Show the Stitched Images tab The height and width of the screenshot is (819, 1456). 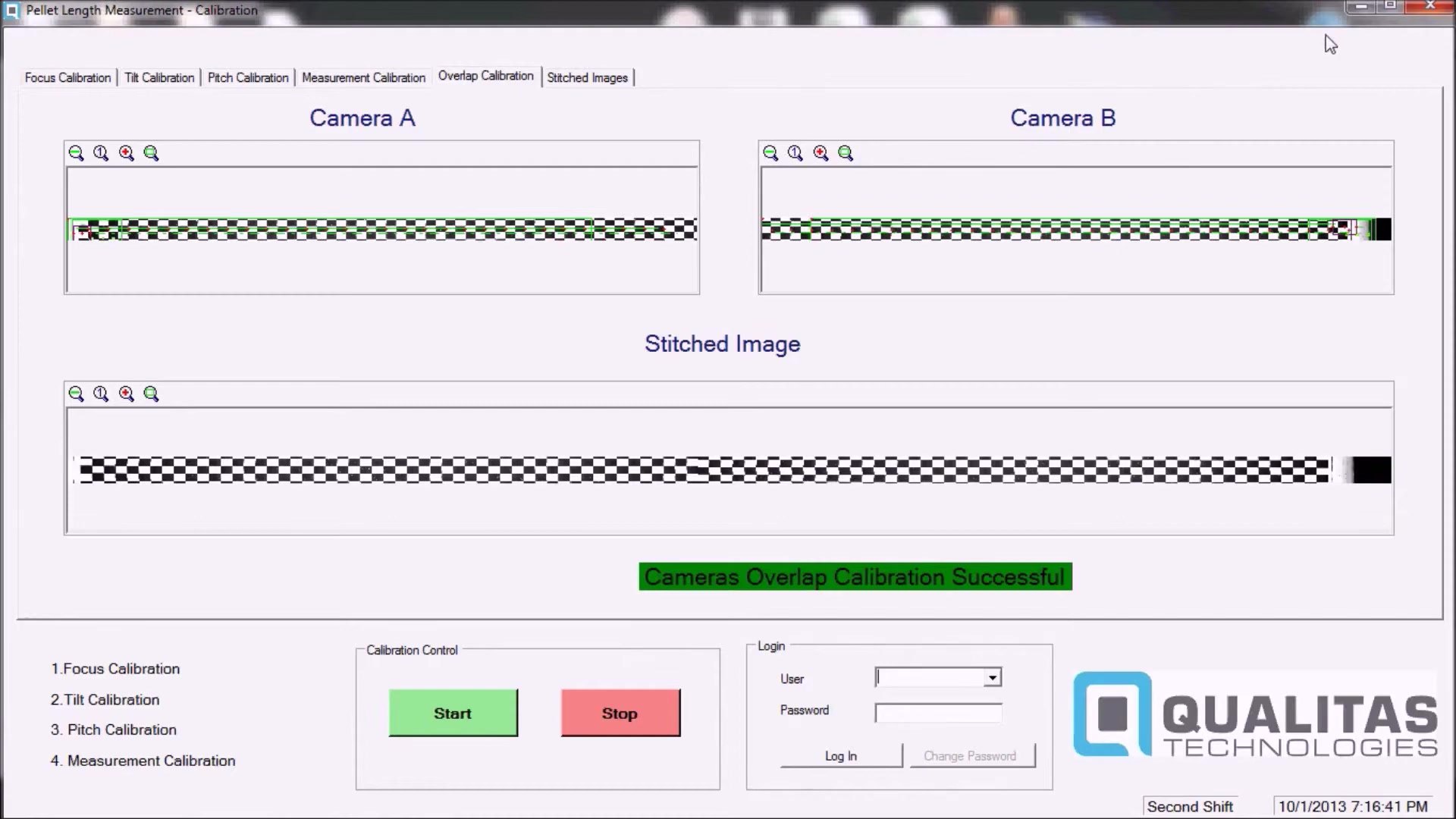(588, 77)
